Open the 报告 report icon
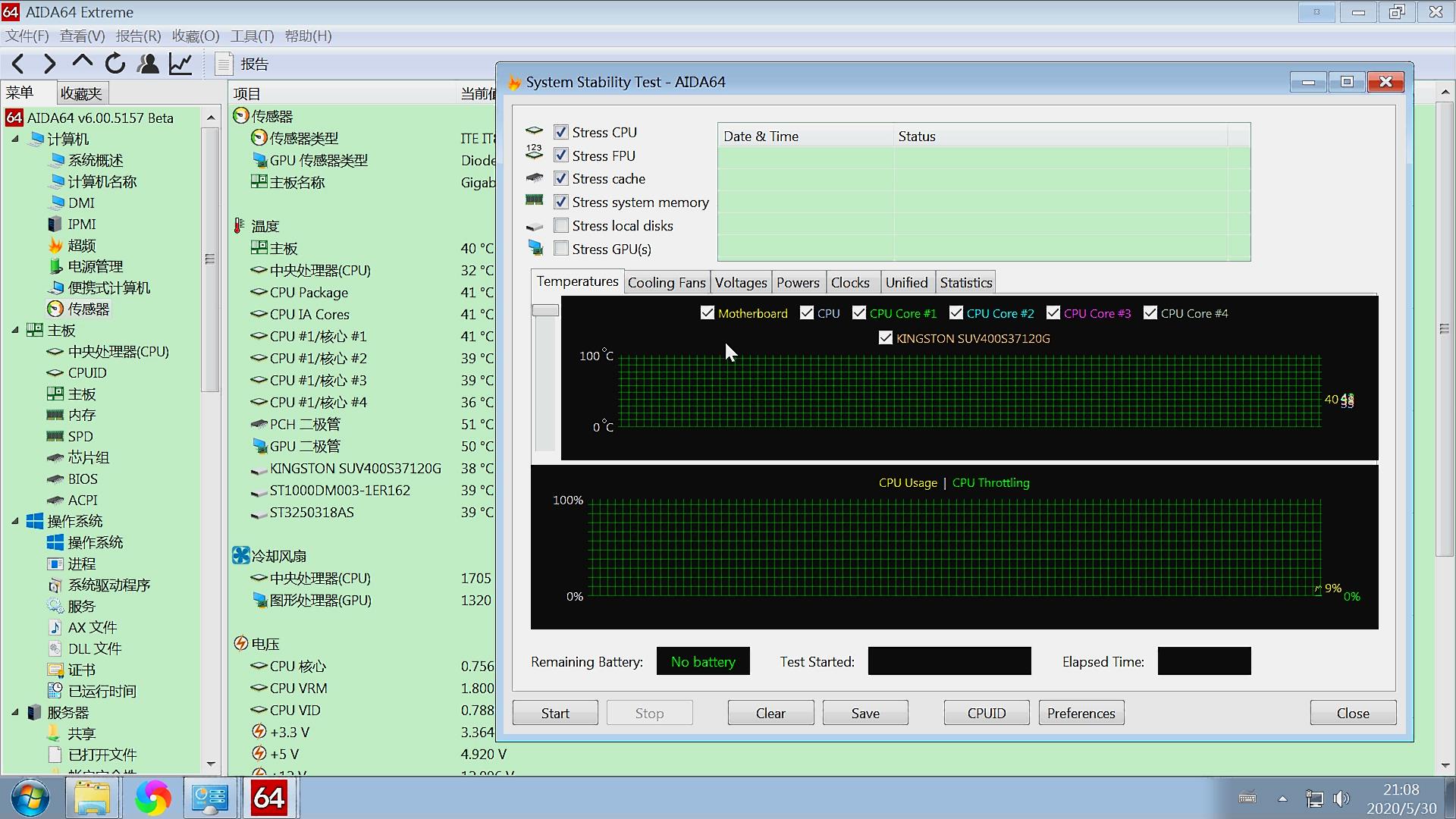The image size is (1456, 819). [224, 64]
